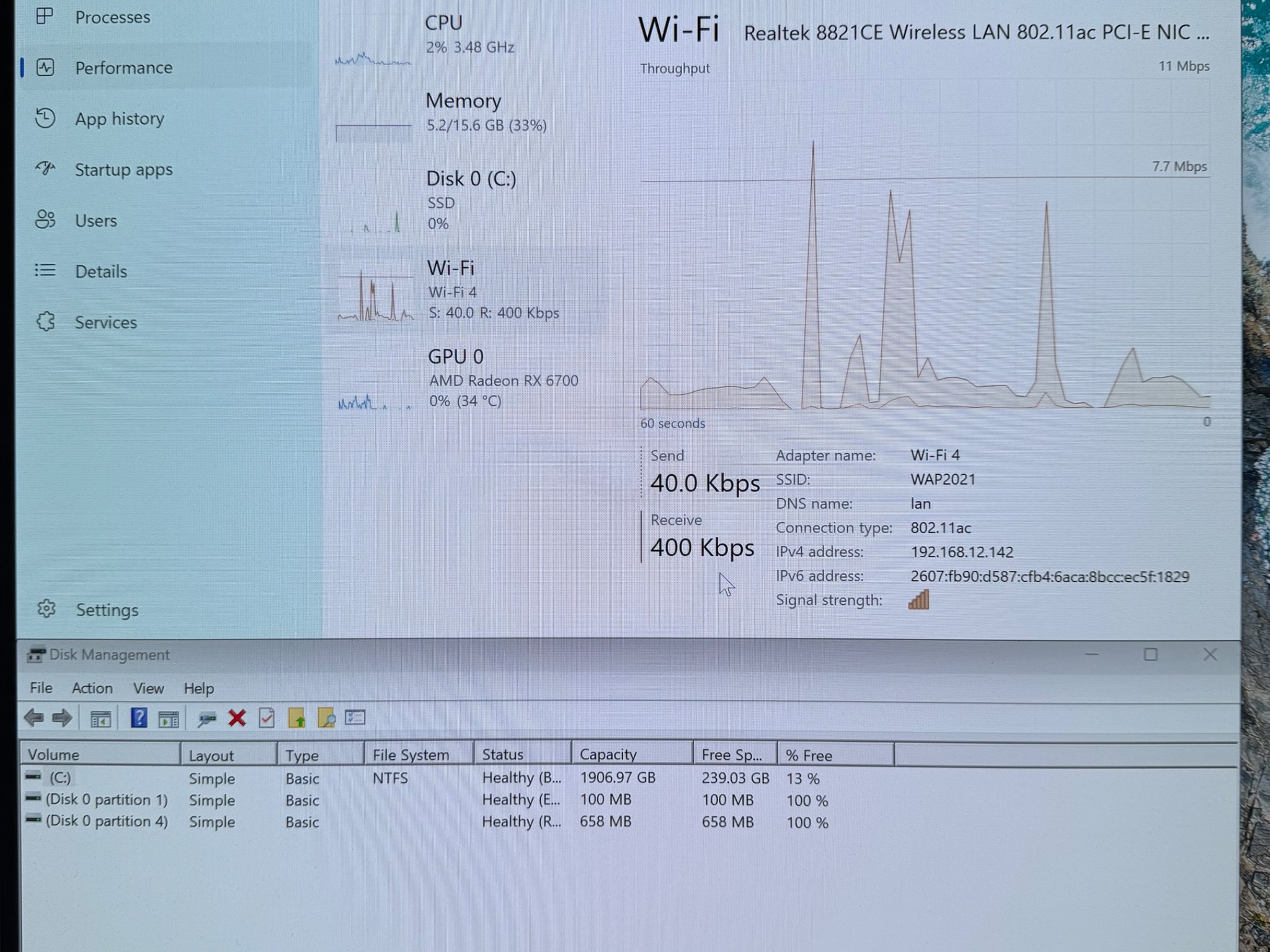1270x952 pixels.
Task: Click the Export List toolbar icon
Action: tap(355, 717)
